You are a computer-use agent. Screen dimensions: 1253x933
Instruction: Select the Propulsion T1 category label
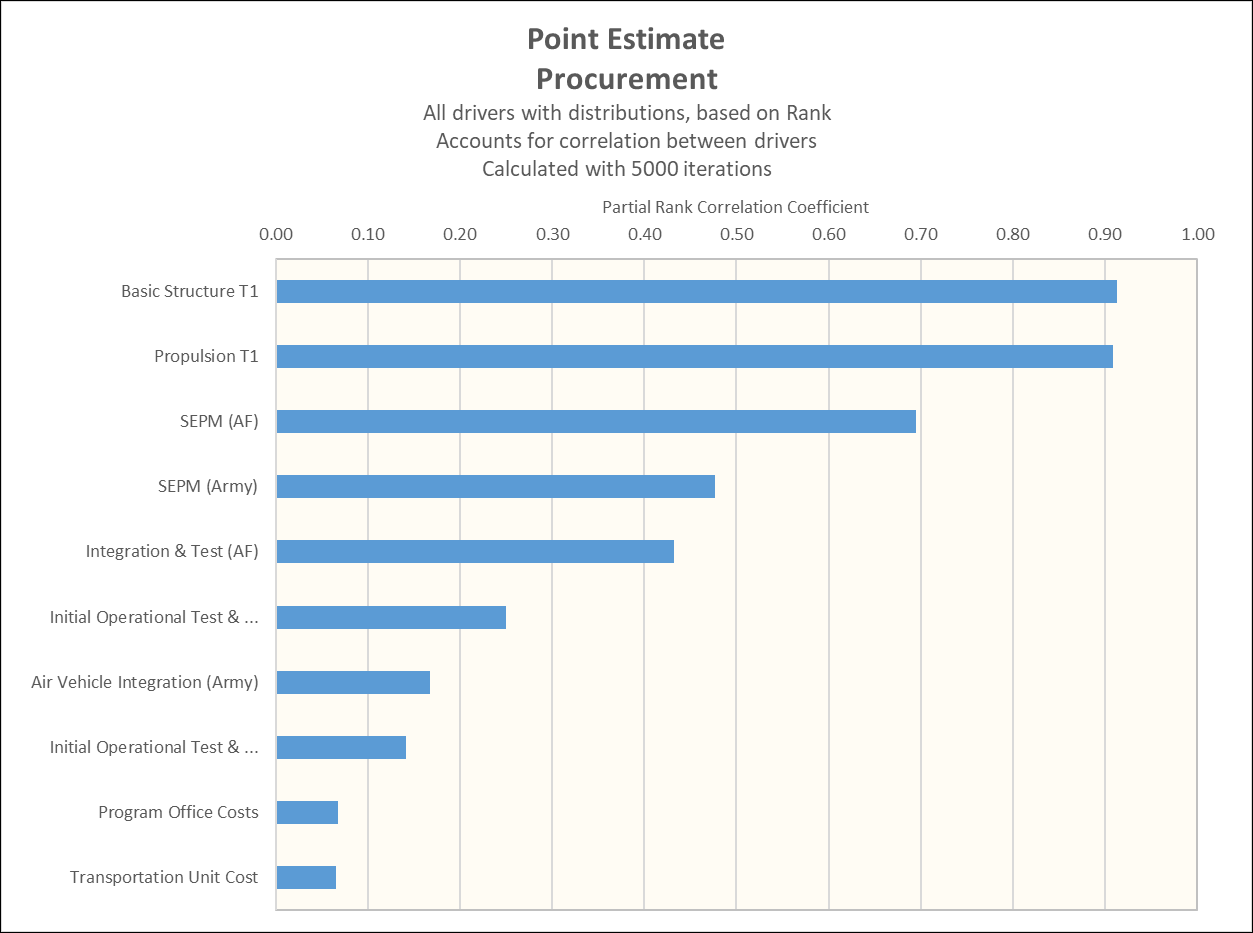(205, 356)
